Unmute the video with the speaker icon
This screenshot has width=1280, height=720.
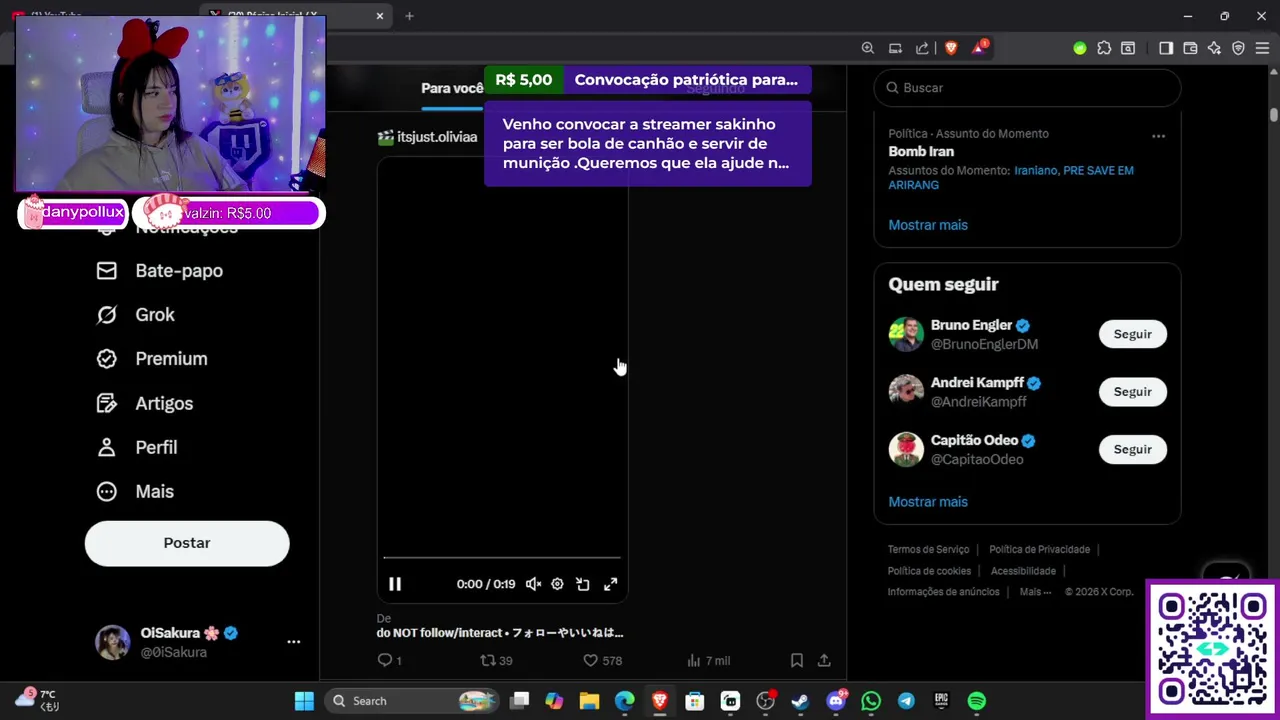click(x=533, y=584)
